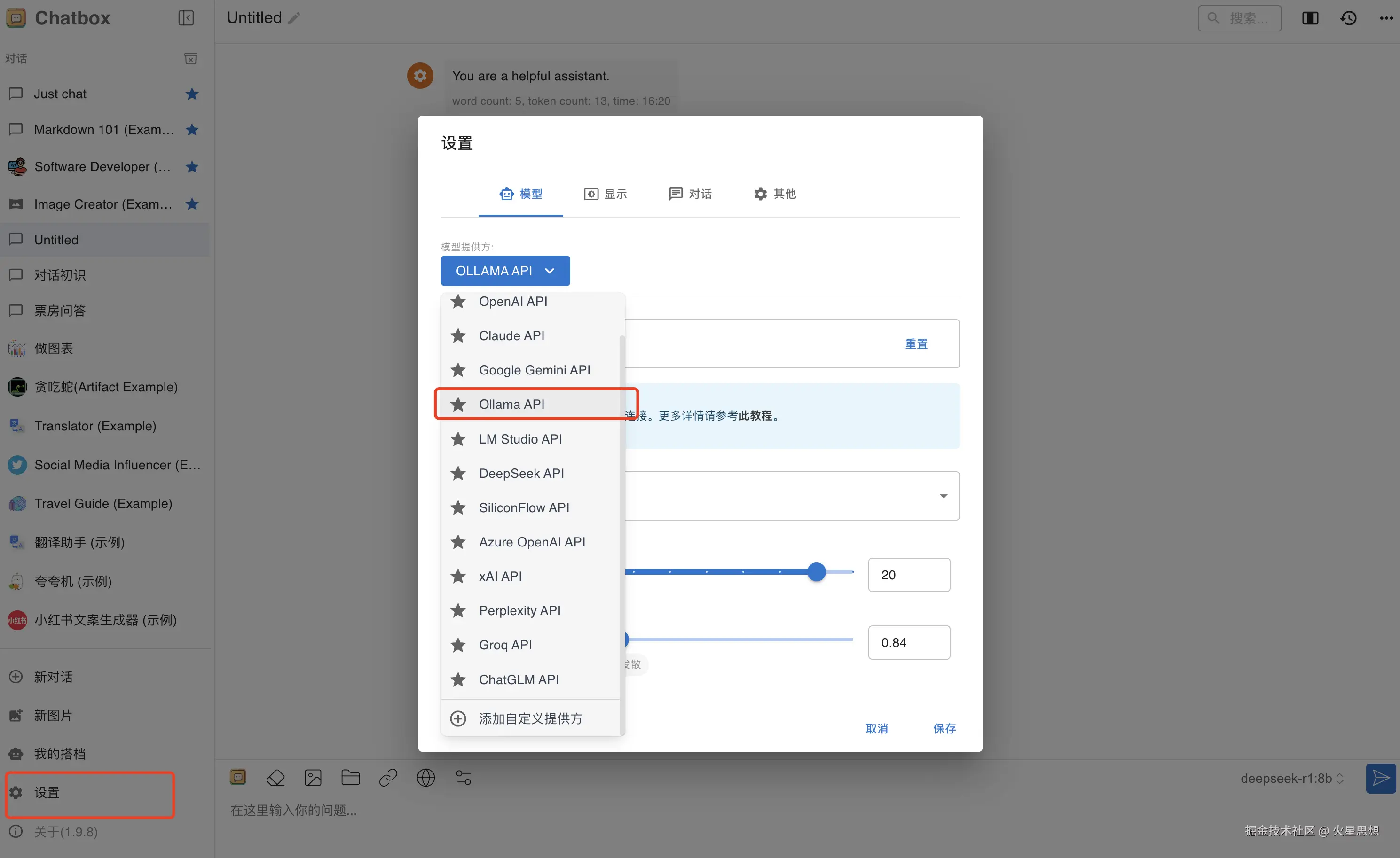
Task: Expand the model selection dropdown arrow
Action: coord(943,496)
